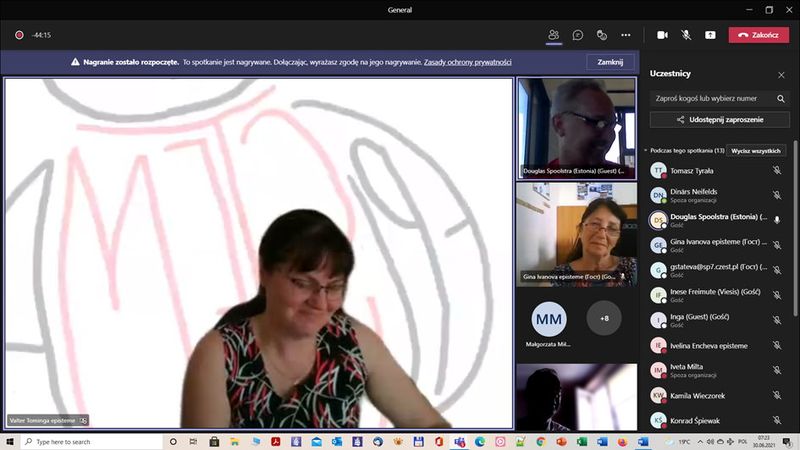Open the meeting chat icon
The image size is (800, 450).
[578, 35]
